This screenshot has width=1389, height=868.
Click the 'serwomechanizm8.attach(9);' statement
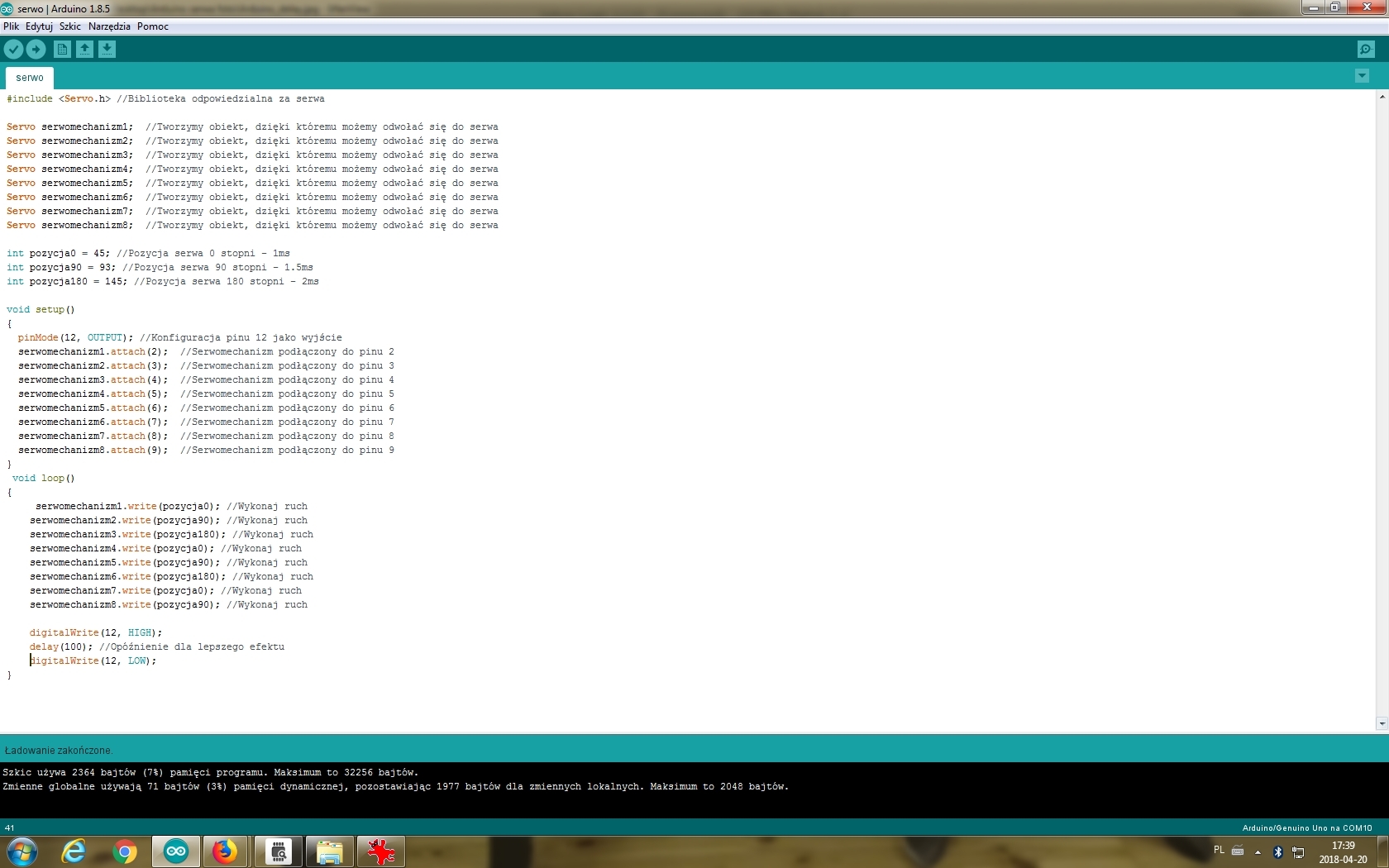pyautogui.click(x=93, y=451)
